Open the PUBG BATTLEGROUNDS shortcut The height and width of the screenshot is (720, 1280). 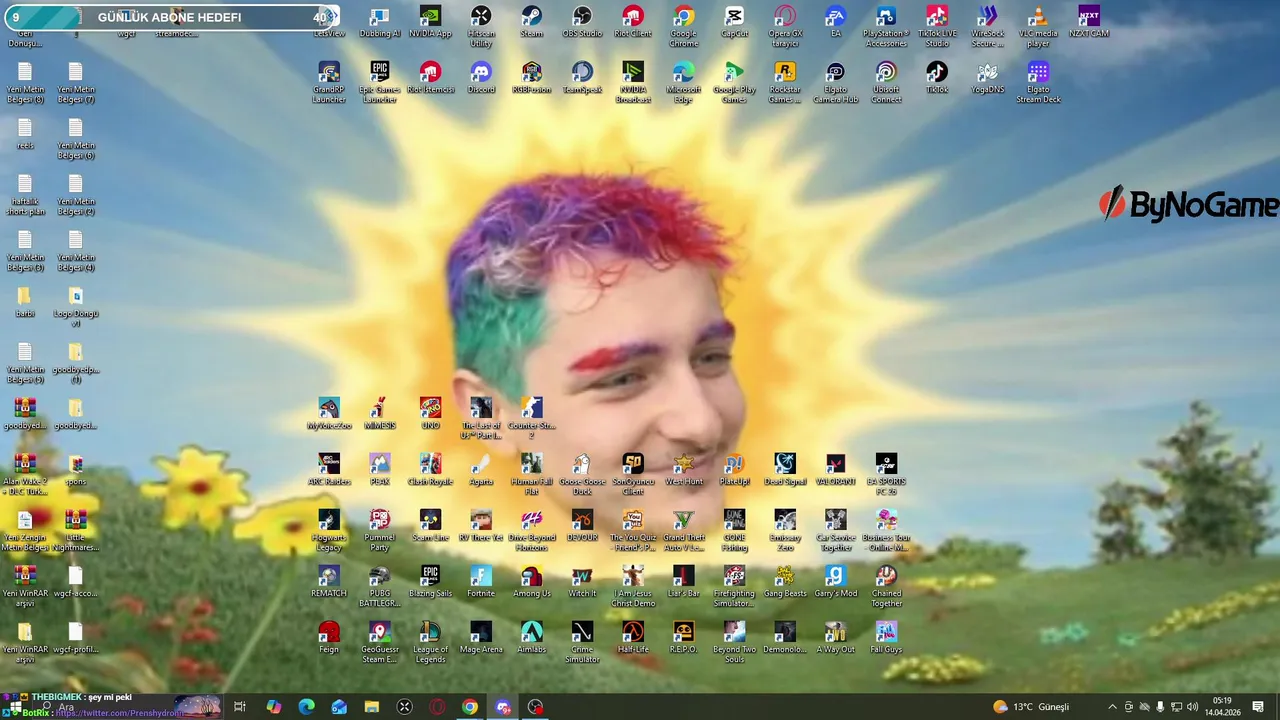click(379, 587)
